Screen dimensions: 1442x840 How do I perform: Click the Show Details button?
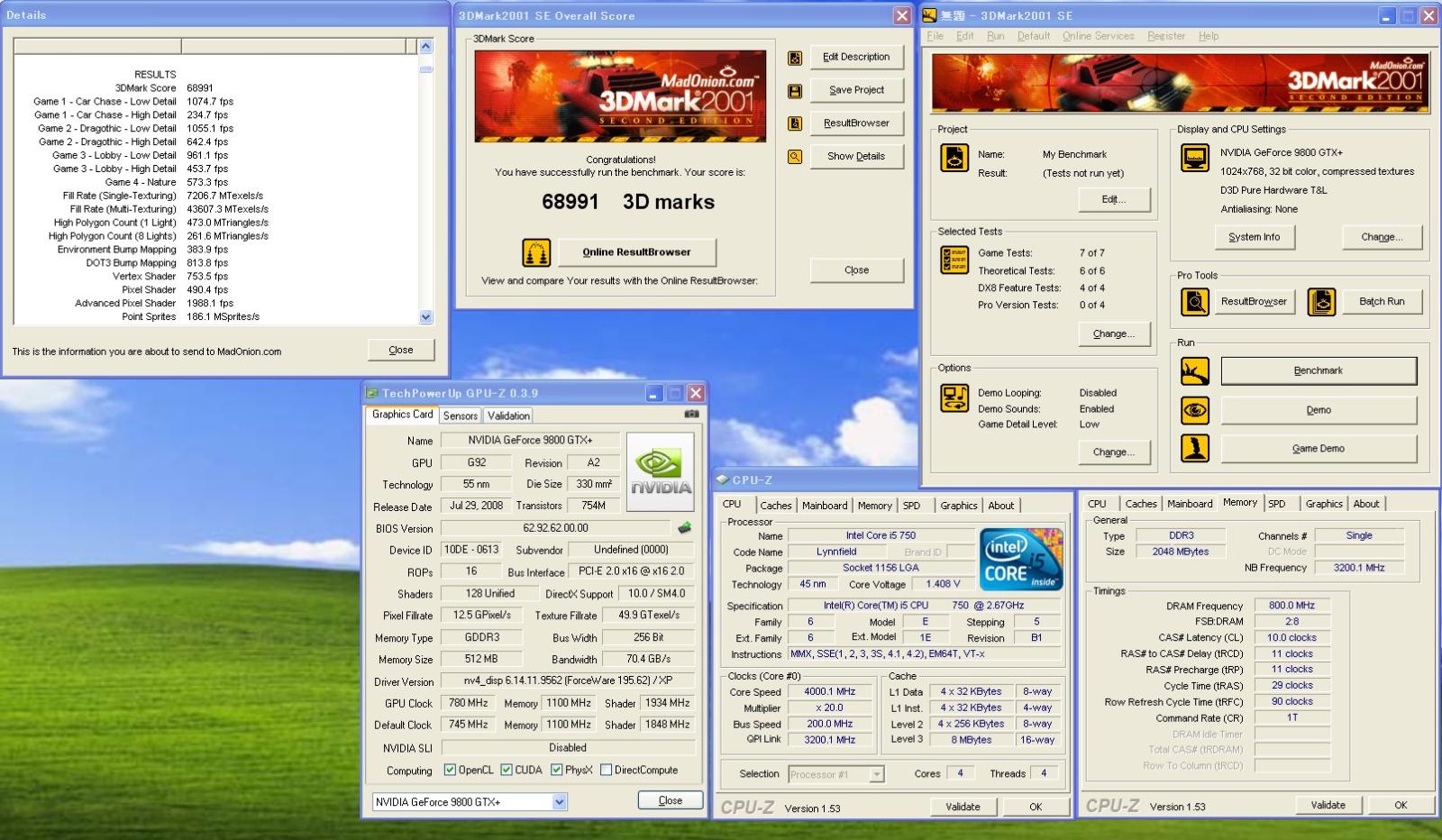(x=856, y=156)
